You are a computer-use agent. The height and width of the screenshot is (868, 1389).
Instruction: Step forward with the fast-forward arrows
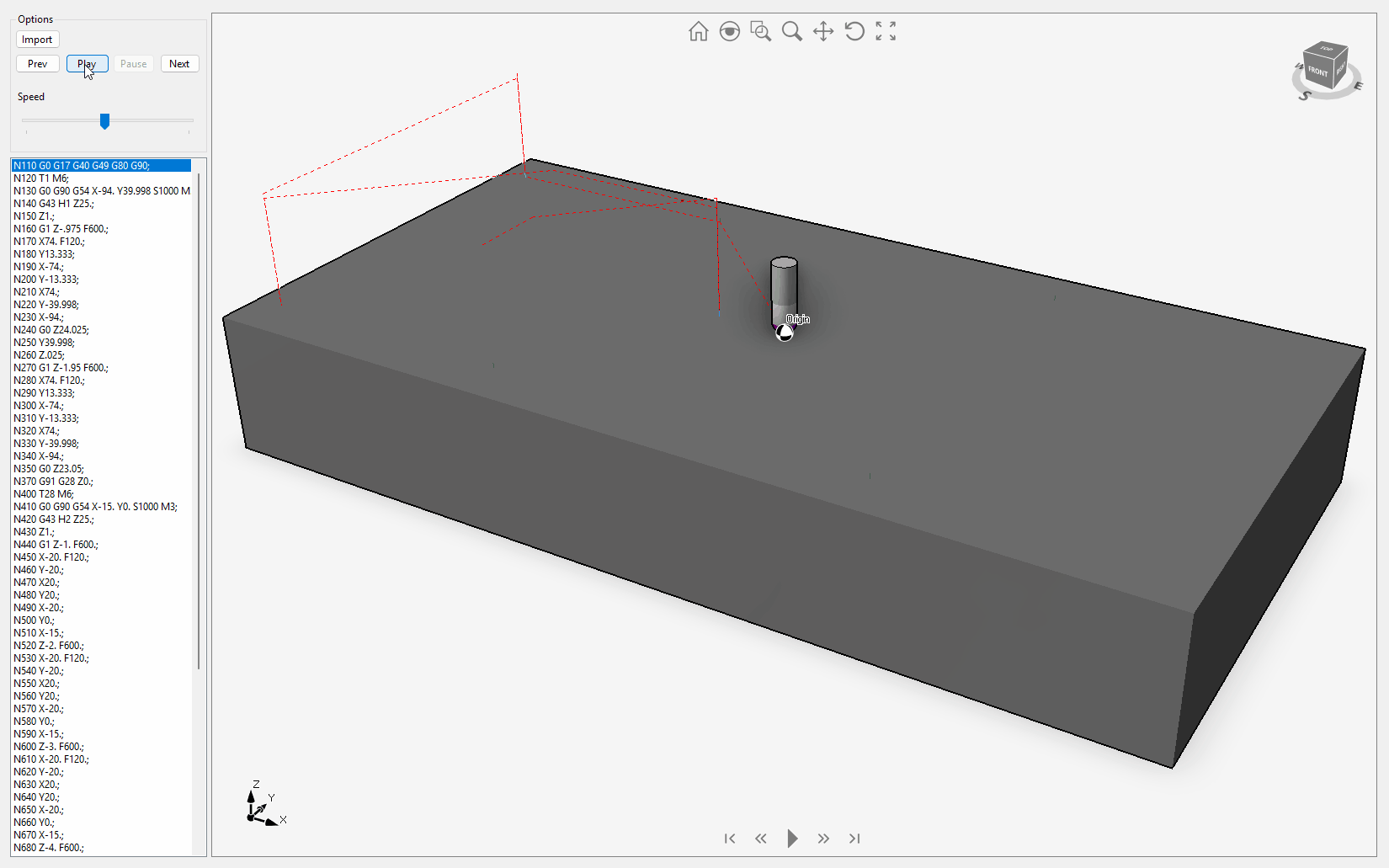pyautogui.click(x=823, y=839)
